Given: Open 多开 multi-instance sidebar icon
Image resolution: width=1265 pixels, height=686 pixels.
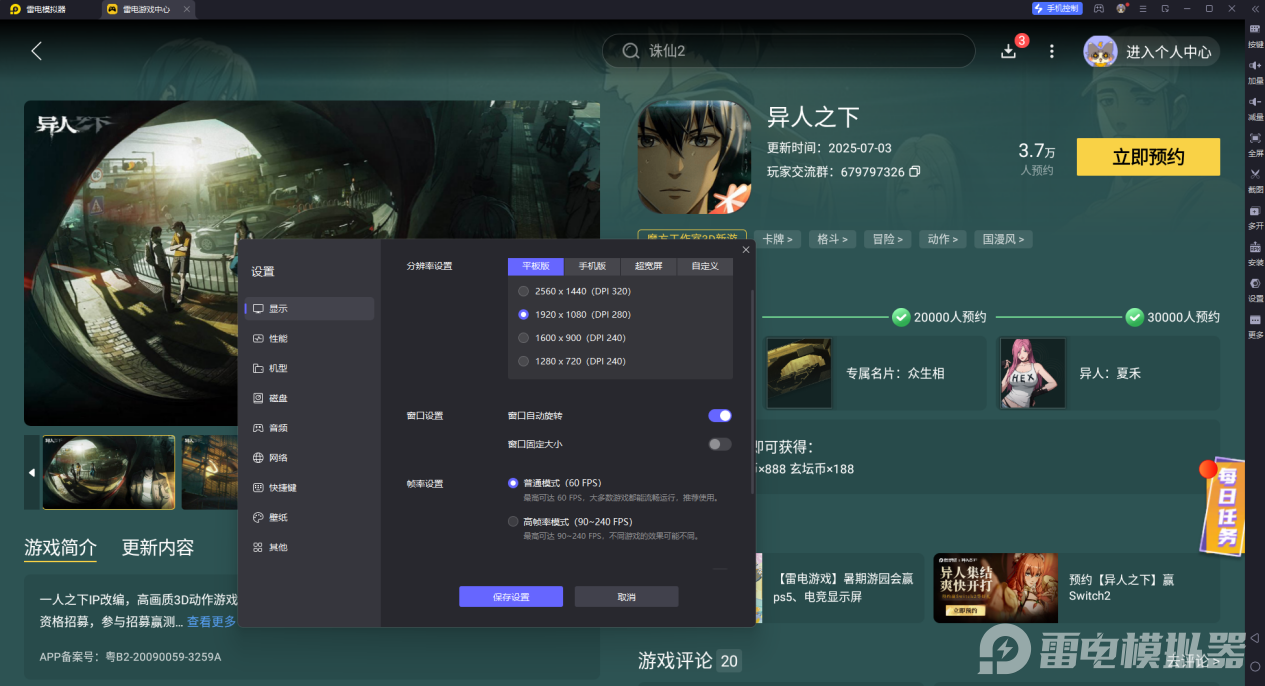Looking at the screenshot, I should [x=1255, y=216].
